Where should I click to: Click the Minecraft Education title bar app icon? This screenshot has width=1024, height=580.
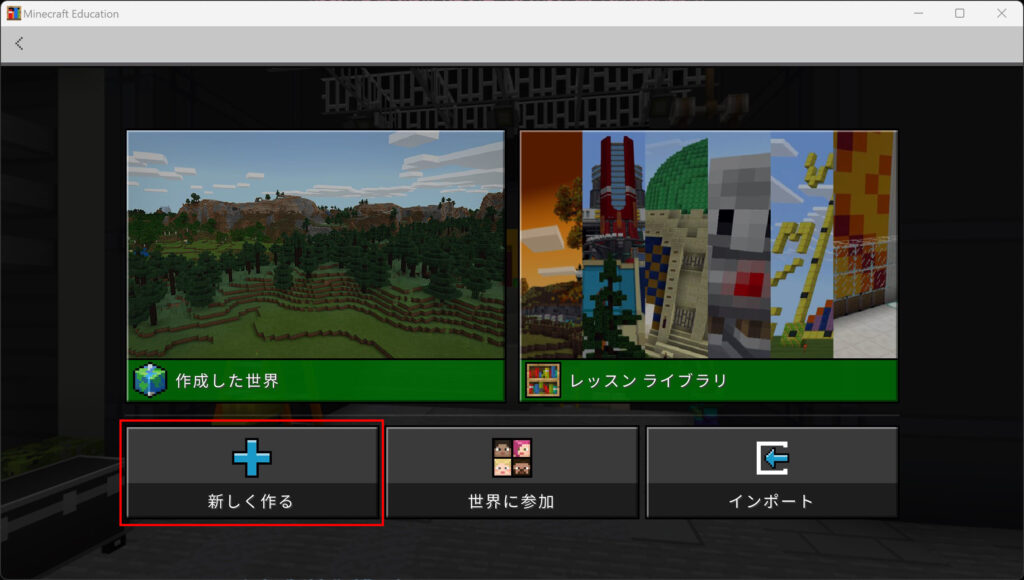coord(13,13)
